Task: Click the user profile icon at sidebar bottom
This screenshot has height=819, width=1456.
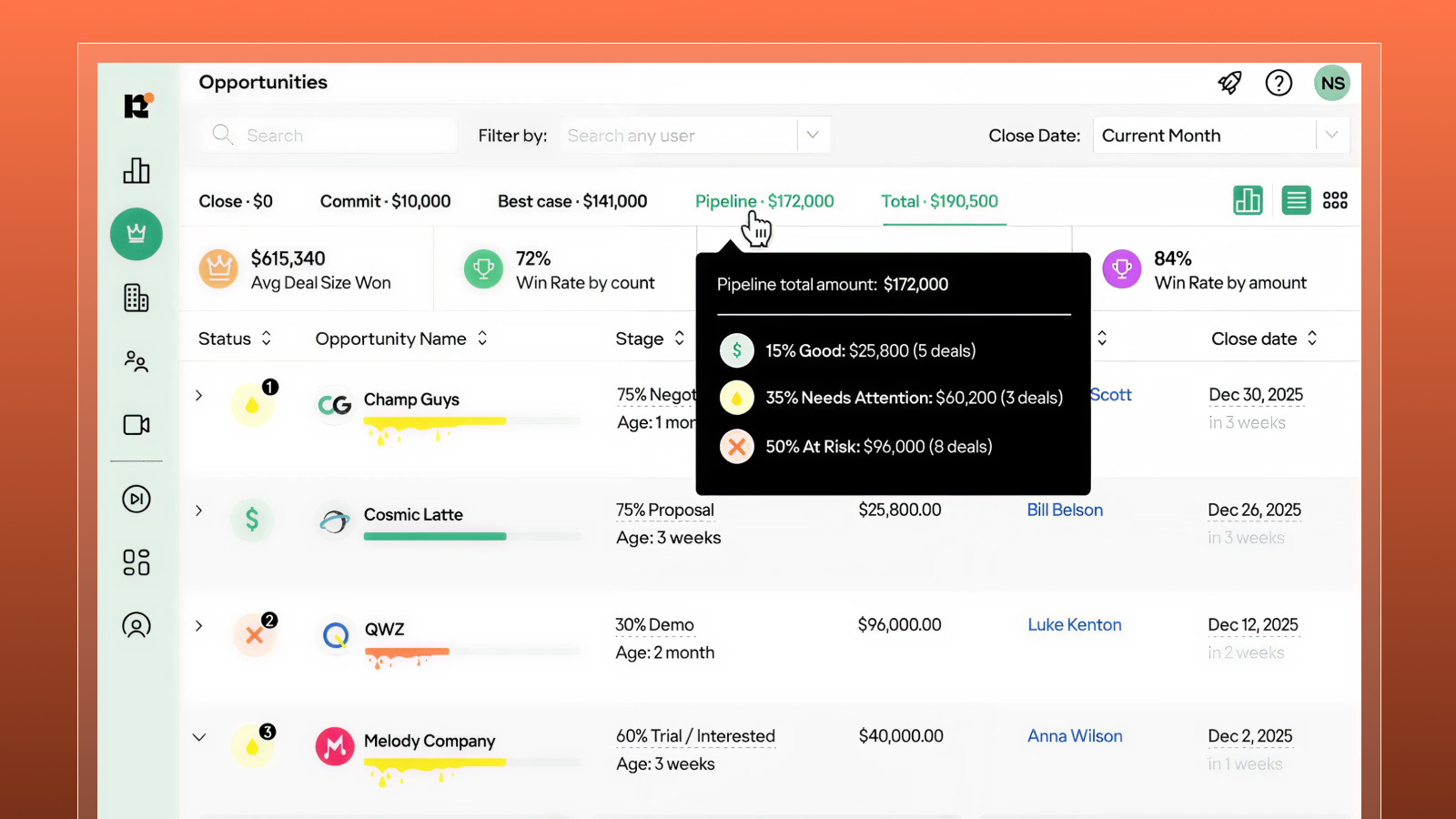Action: pos(136,626)
